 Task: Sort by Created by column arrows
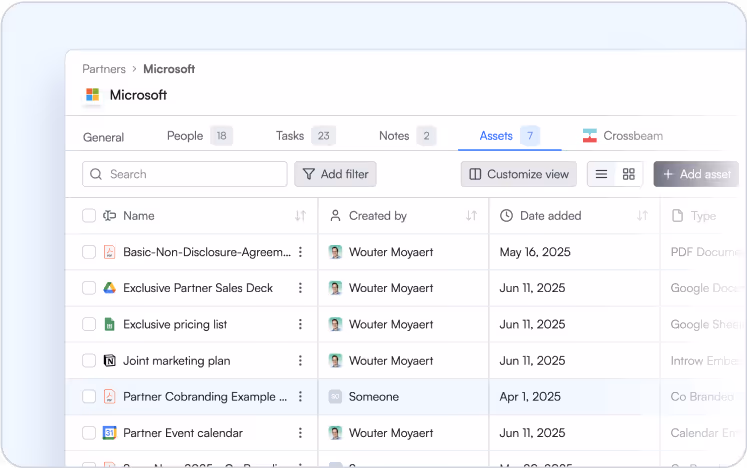pos(471,216)
